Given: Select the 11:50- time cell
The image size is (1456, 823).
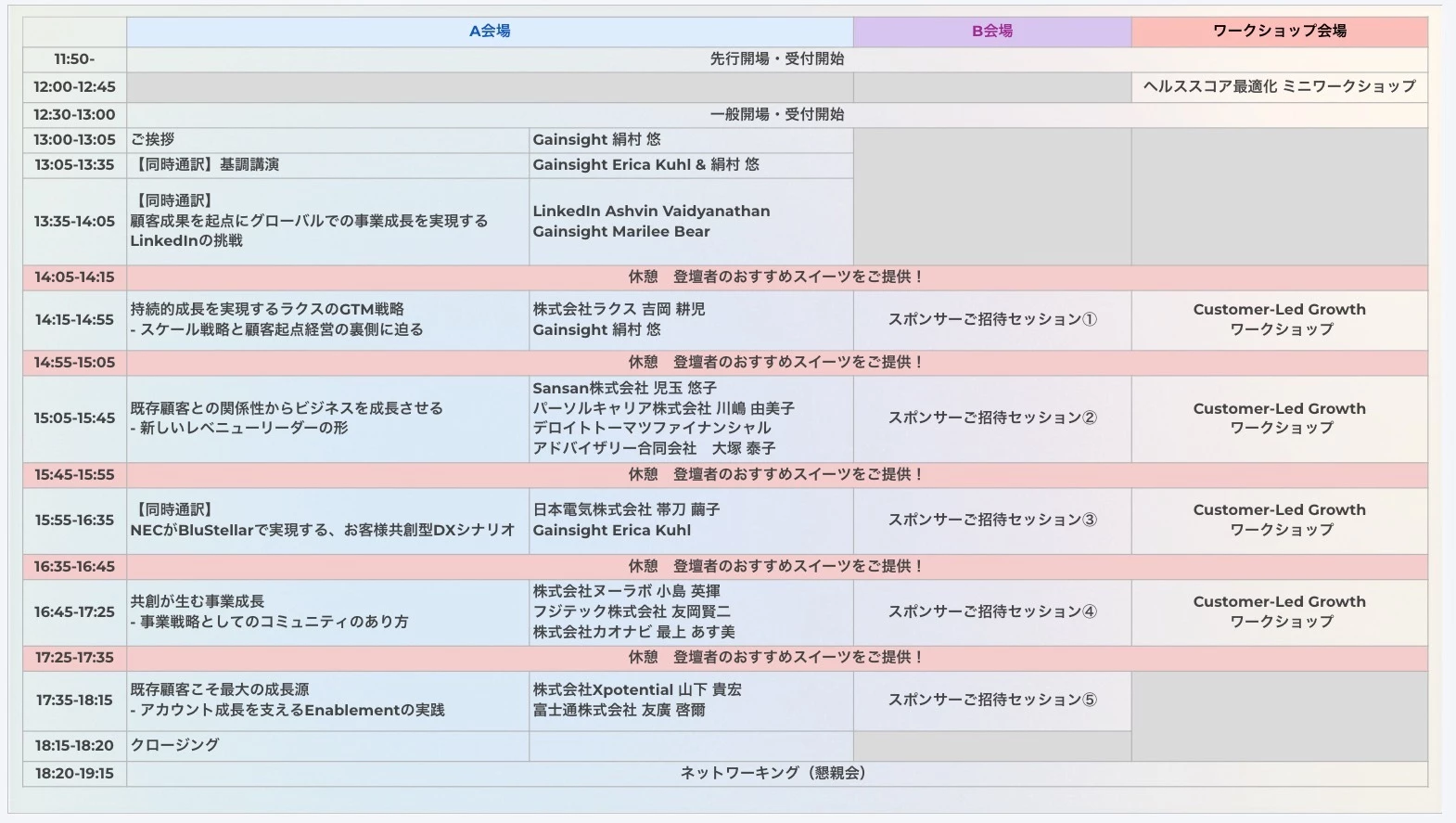Looking at the screenshot, I should [74, 59].
